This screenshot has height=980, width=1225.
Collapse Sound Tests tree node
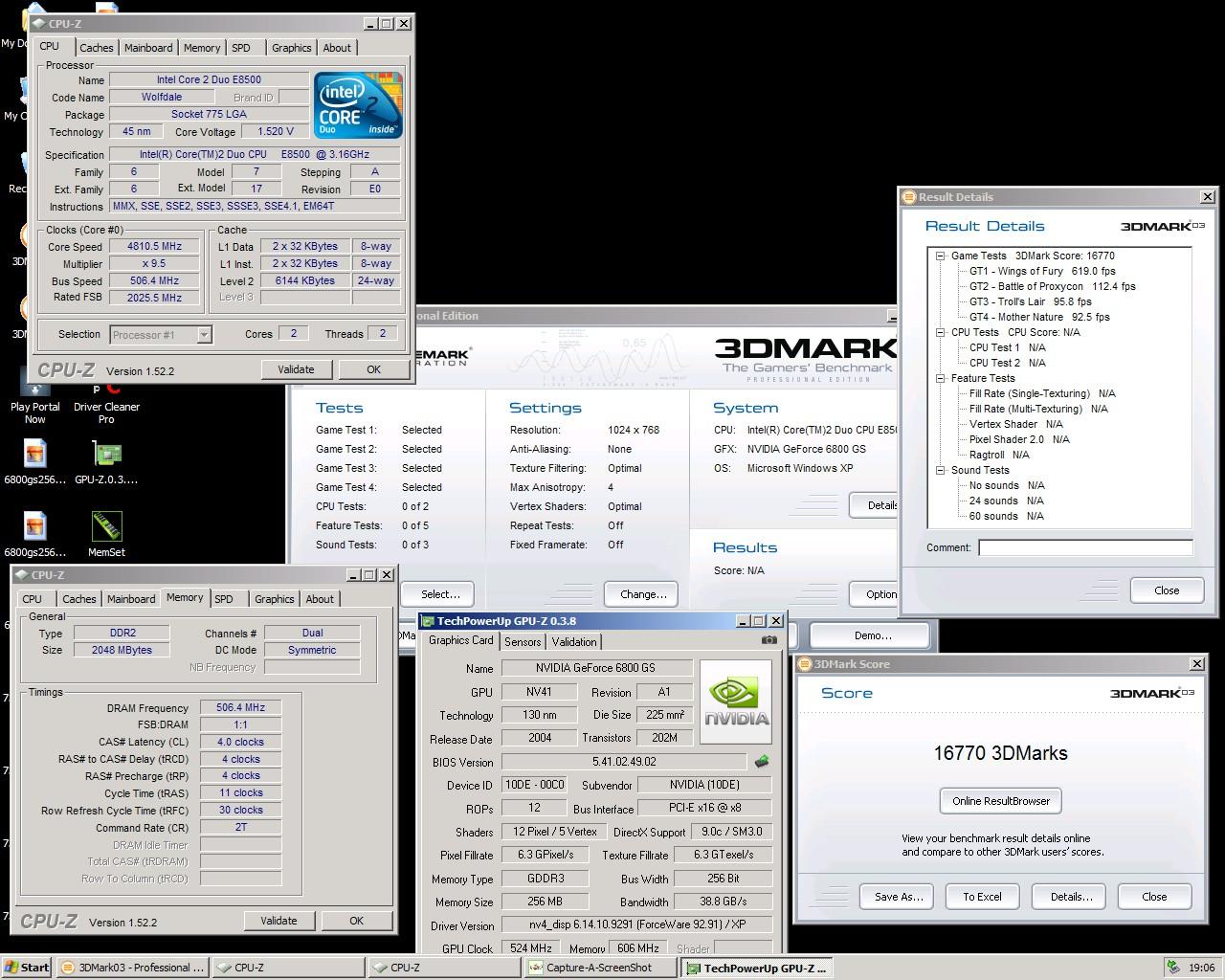(x=941, y=470)
